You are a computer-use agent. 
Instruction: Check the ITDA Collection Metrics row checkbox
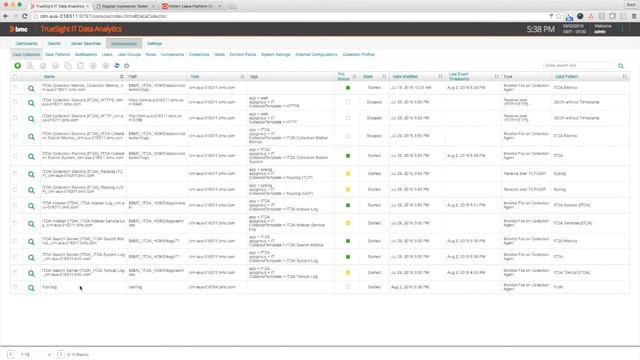[x=15, y=88]
